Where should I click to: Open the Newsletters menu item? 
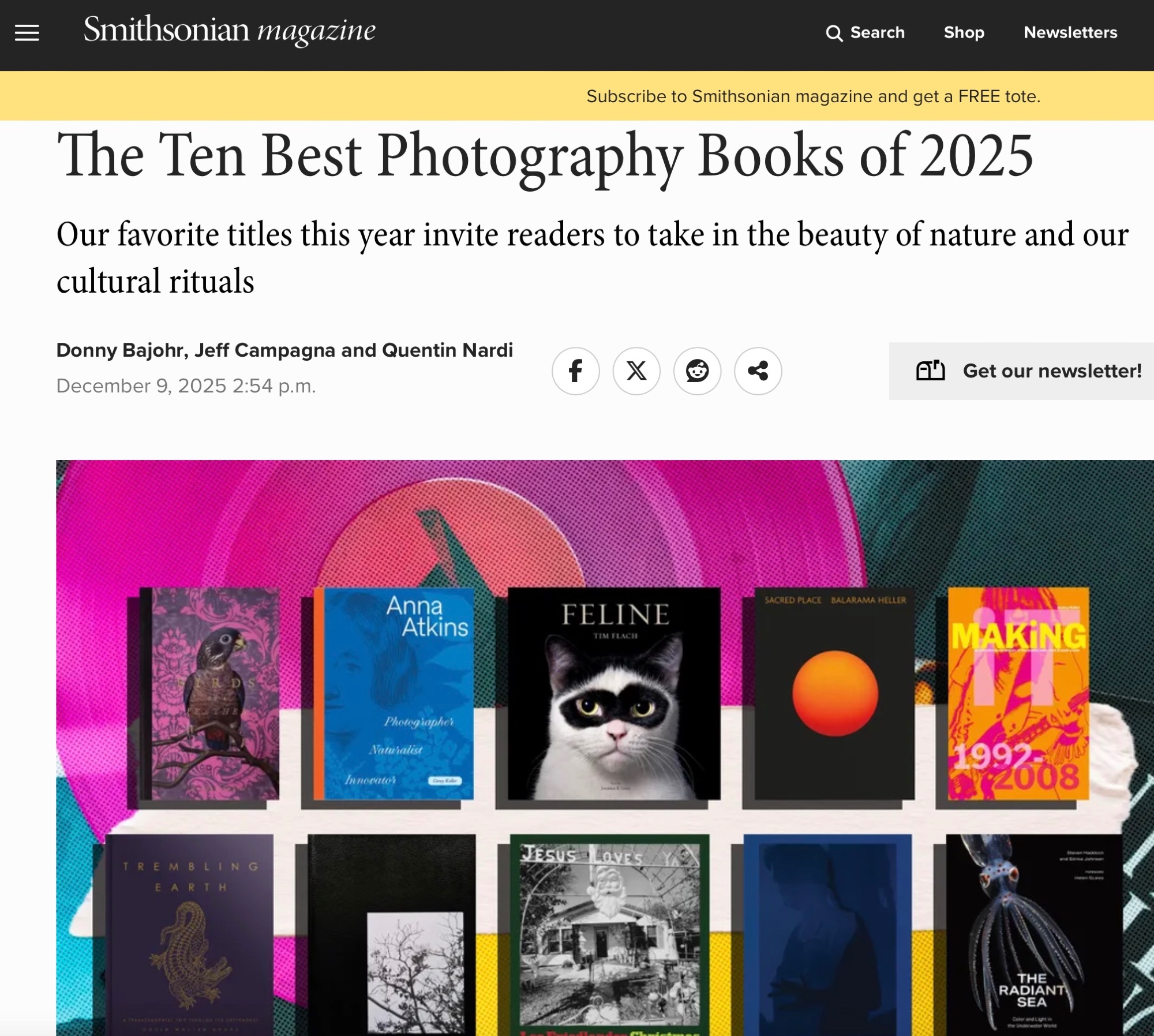(x=1070, y=33)
